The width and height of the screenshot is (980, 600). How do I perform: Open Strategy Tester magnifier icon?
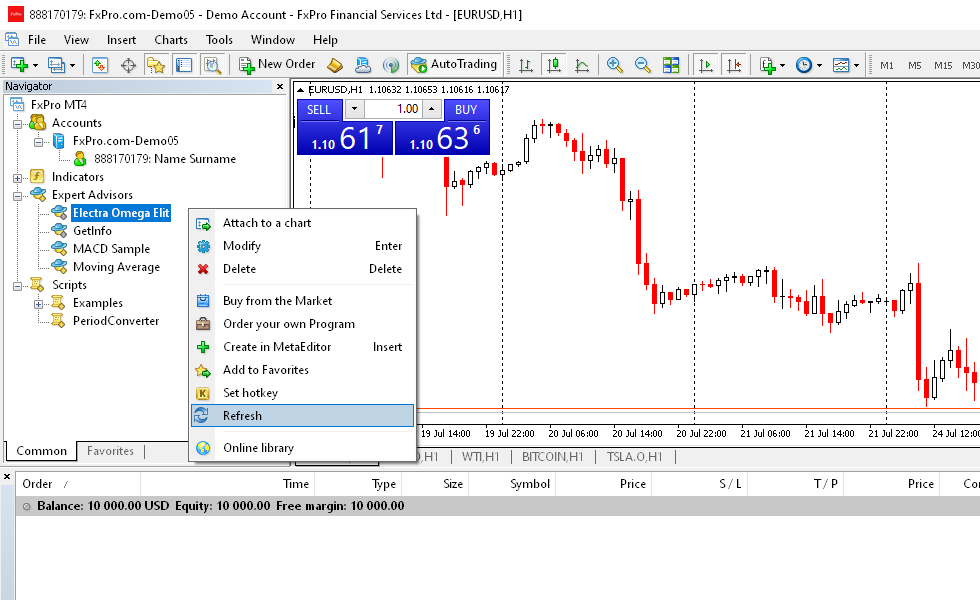click(x=212, y=65)
